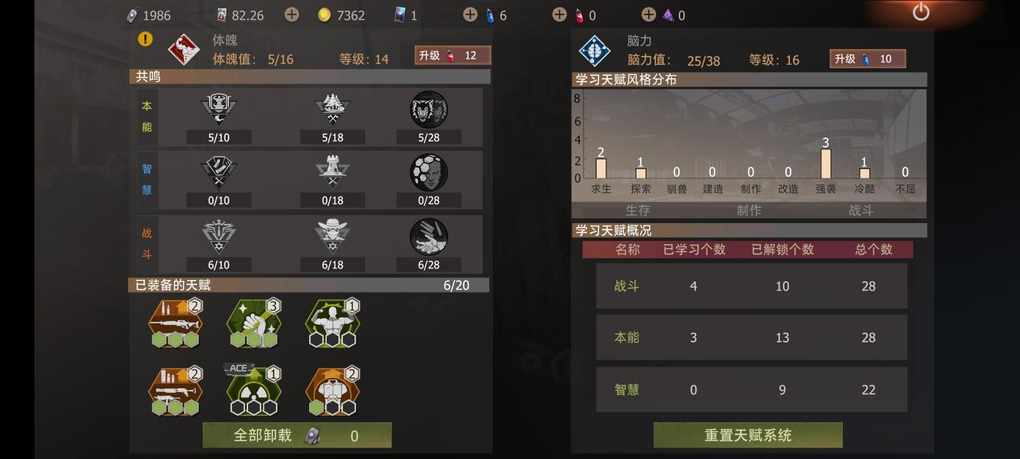Click plus button next to gold coins
This screenshot has height=459, width=1020.
(x=292, y=14)
